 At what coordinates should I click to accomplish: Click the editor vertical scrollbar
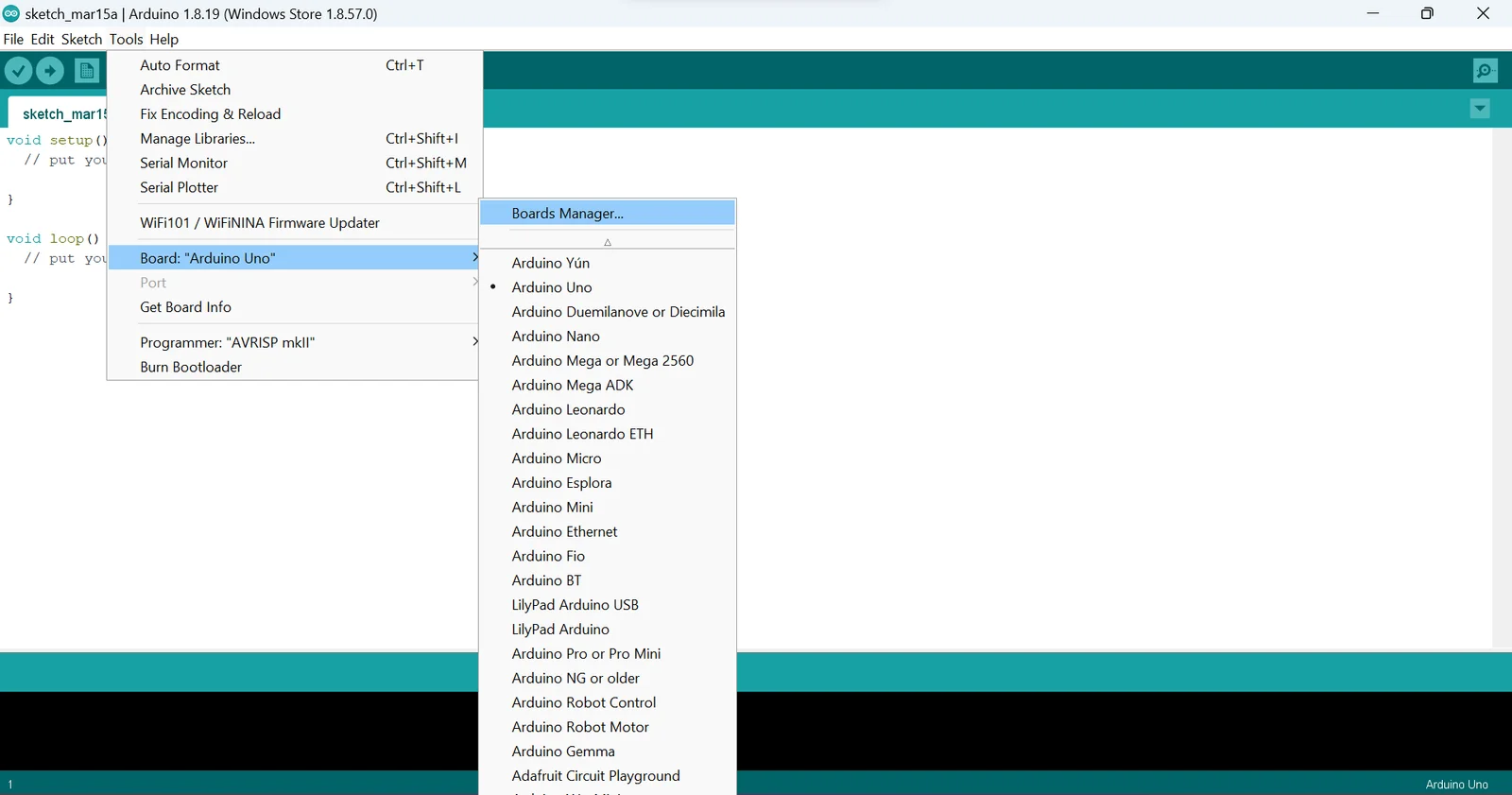point(1502,388)
